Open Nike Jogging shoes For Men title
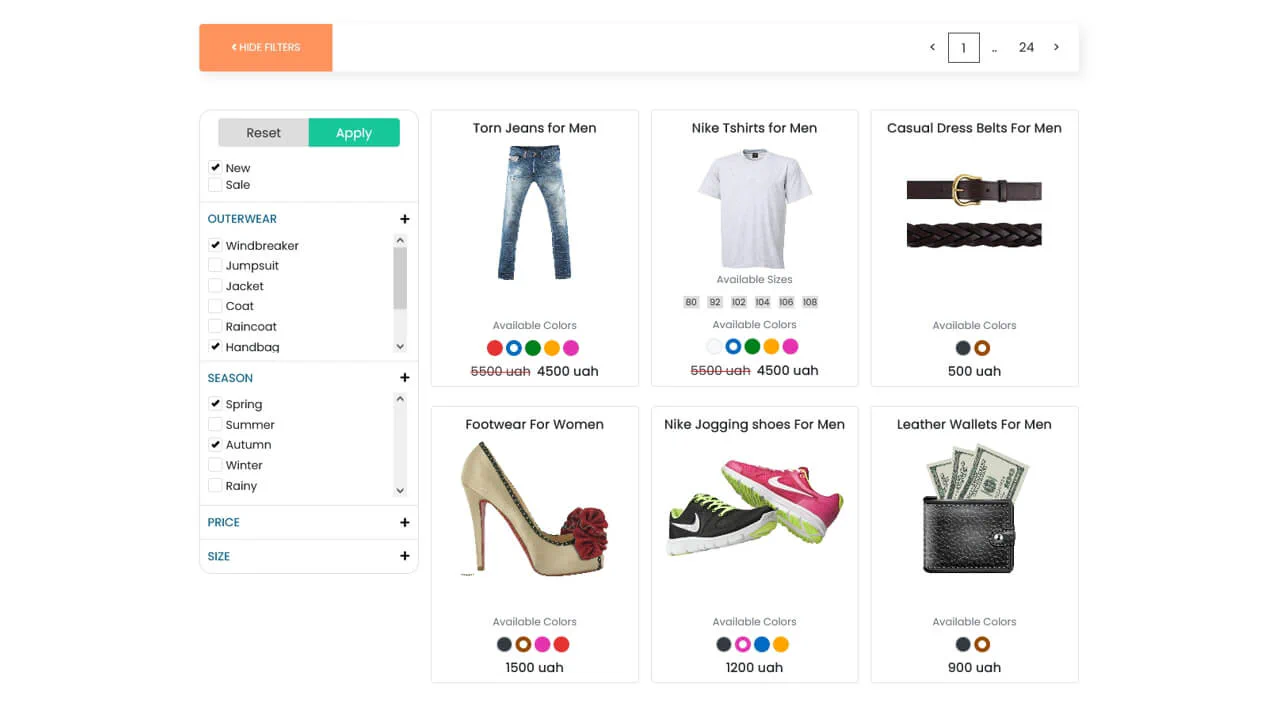 tap(755, 424)
